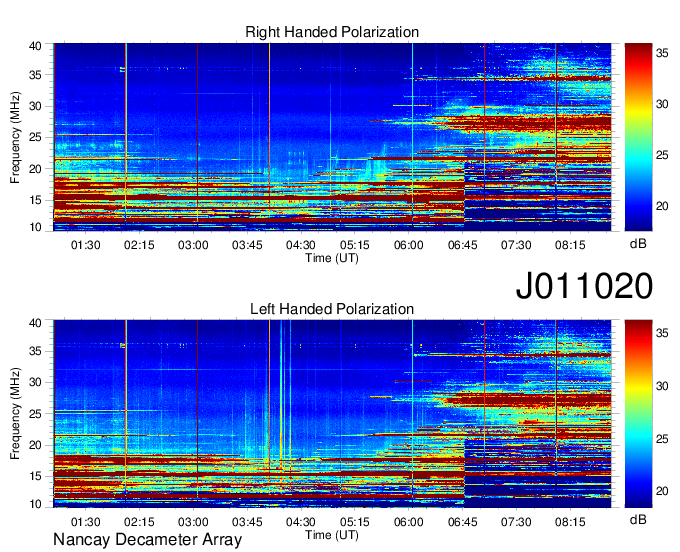Click the lower plot's 'Frequency (MHz)' axis label

(x=15, y=414)
